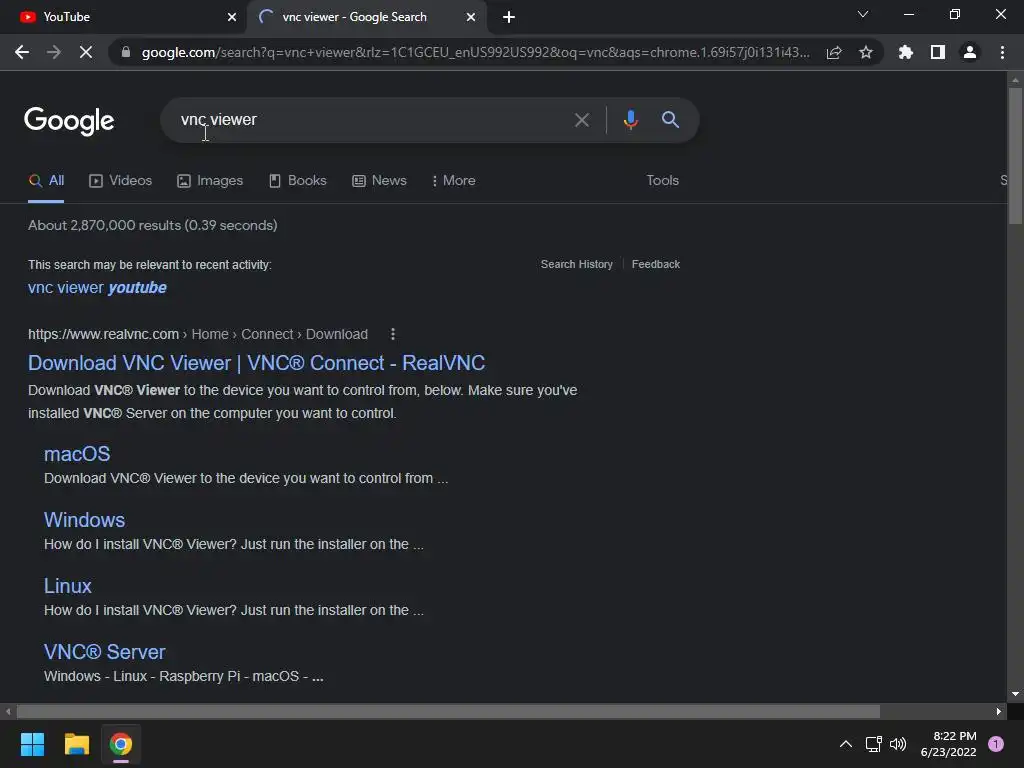Open Chrome profile avatar

pos(970,52)
